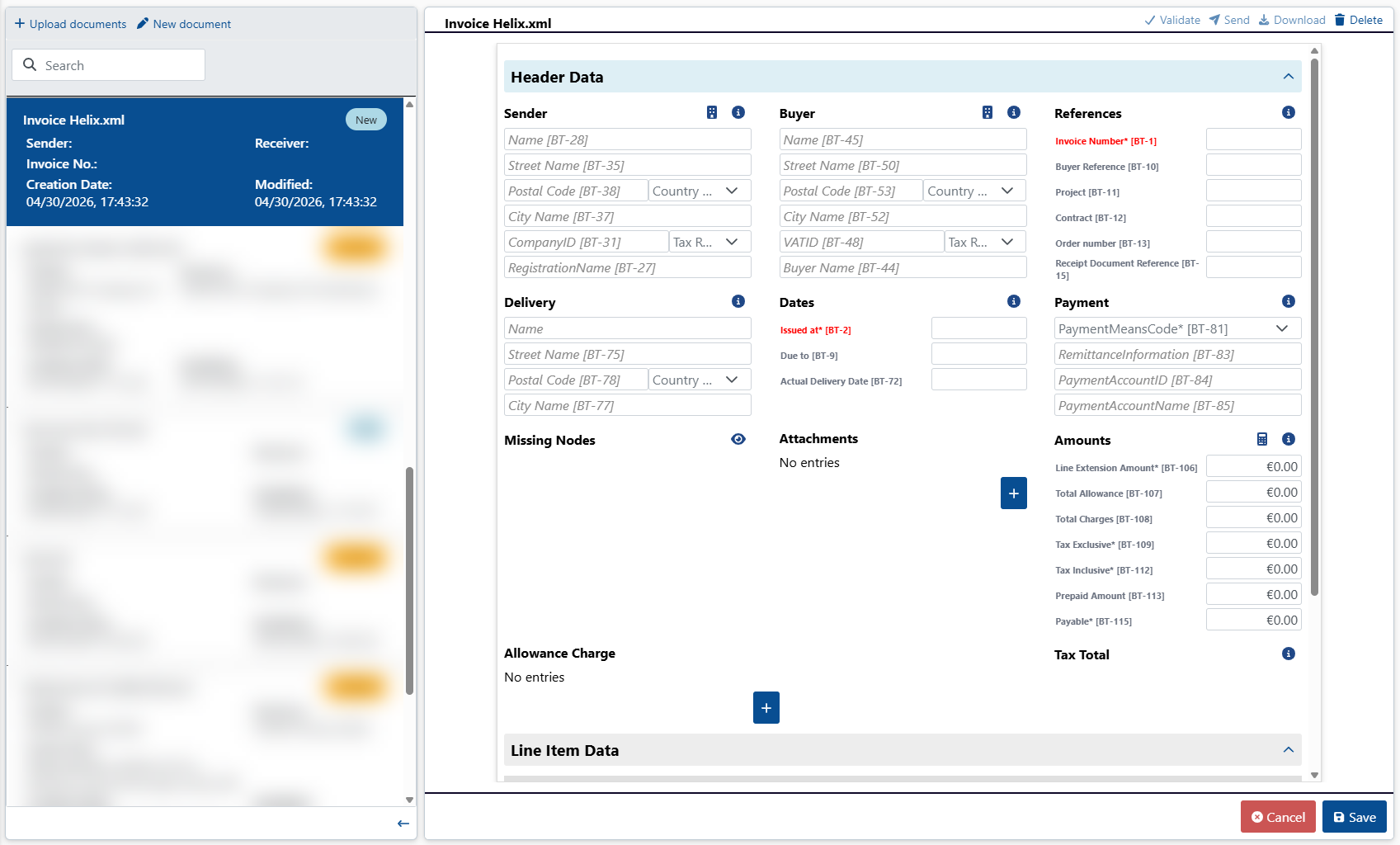Image resolution: width=1400 pixels, height=845 pixels.
Task: Focus Sender RegistrationName BT-27 field
Action: [x=628, y=267]
